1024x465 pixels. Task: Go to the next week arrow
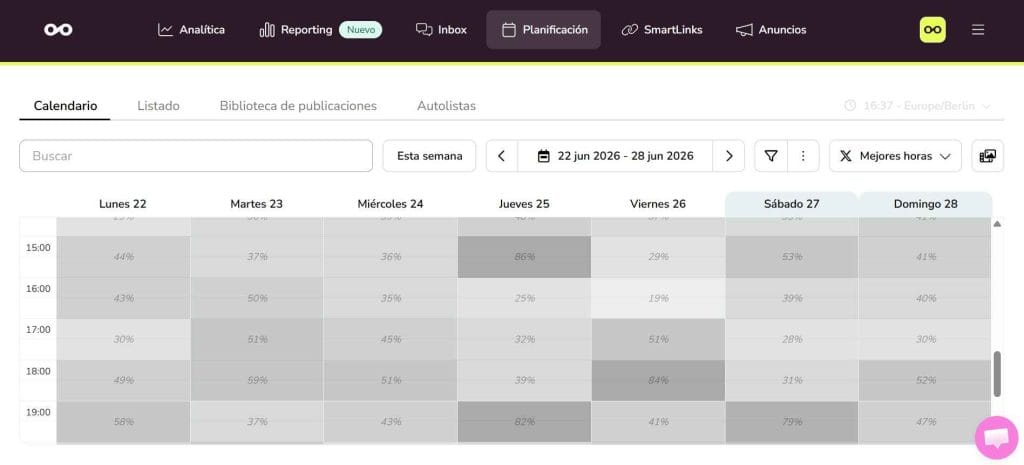729,156
